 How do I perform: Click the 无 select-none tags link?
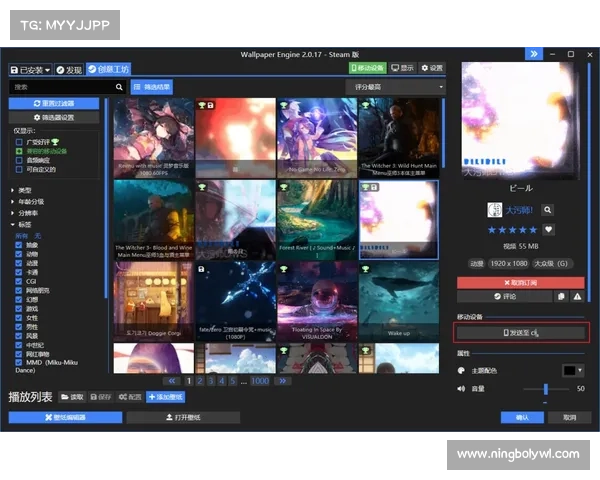click(x=38, y=236)
